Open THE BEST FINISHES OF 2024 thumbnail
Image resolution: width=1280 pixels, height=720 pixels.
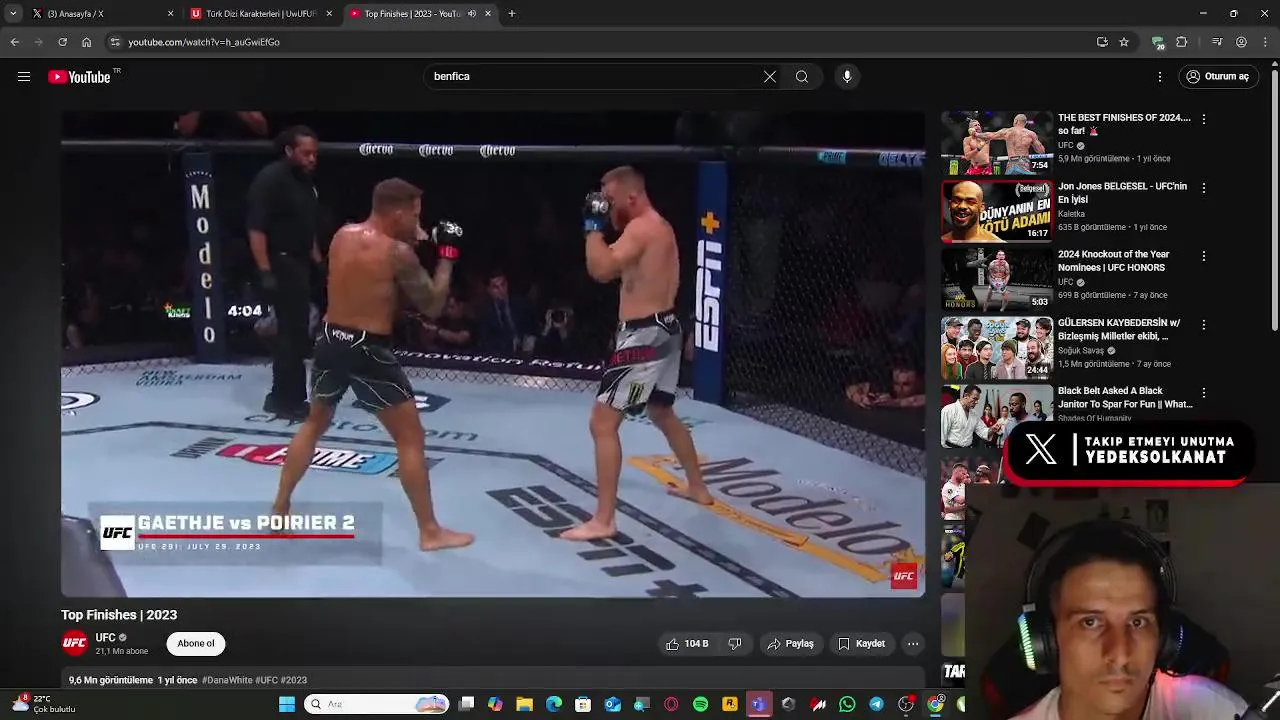pos(996,143)
